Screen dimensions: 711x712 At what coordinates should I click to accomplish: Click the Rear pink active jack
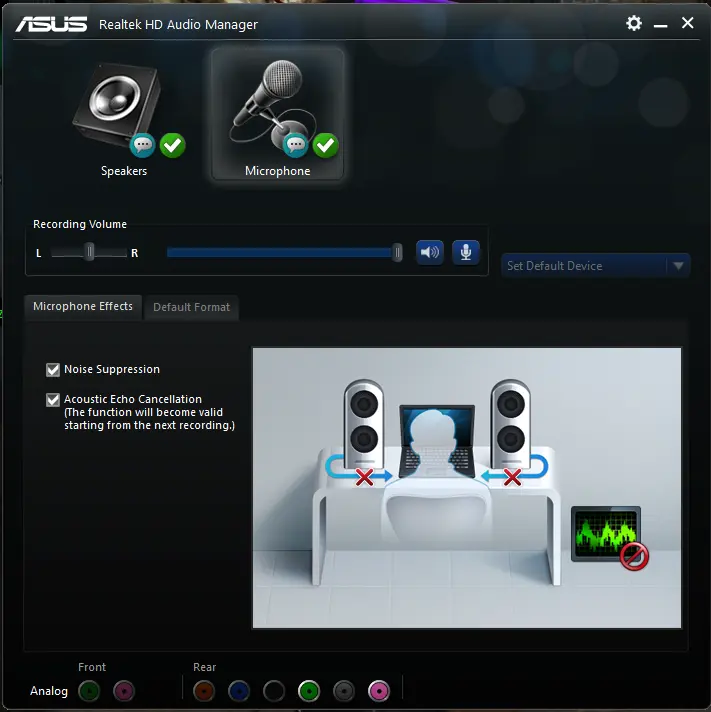coord(379,691)
